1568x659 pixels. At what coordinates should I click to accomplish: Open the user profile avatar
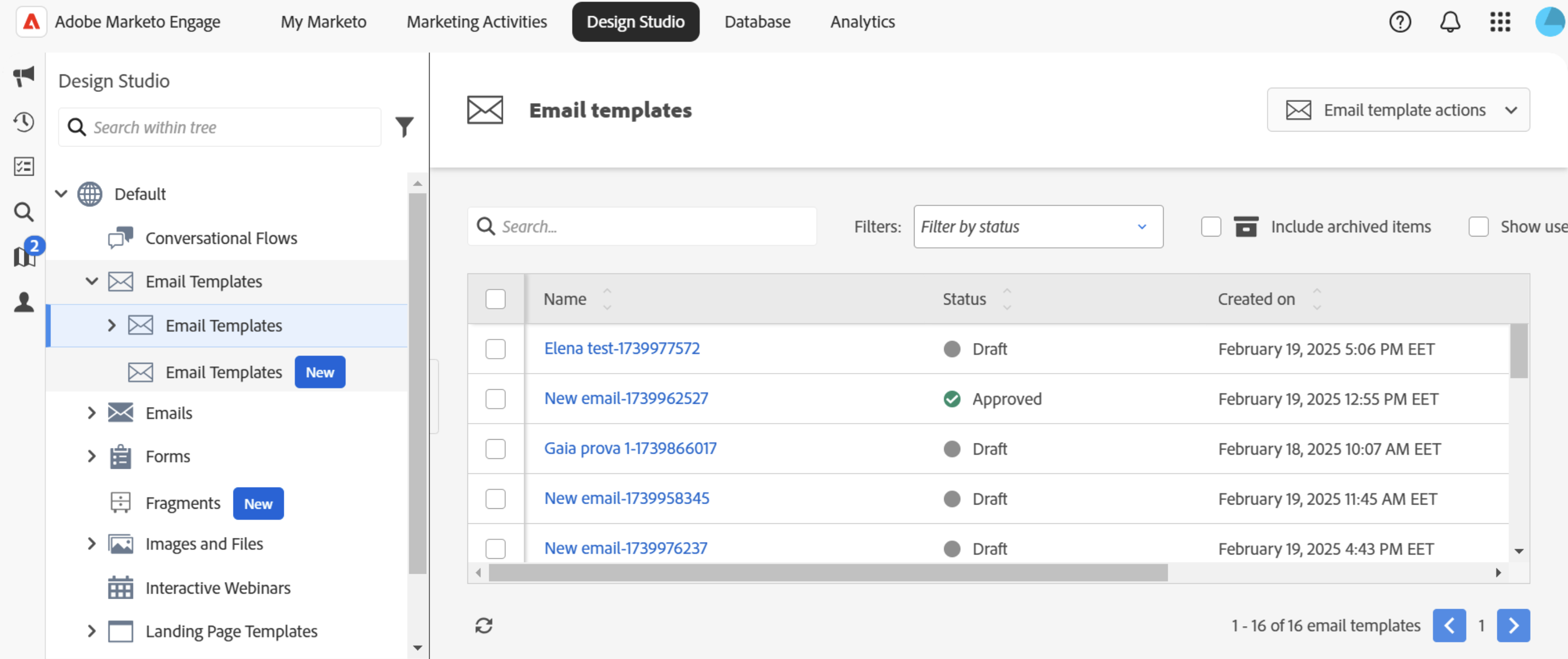[x=1550, y=22]
